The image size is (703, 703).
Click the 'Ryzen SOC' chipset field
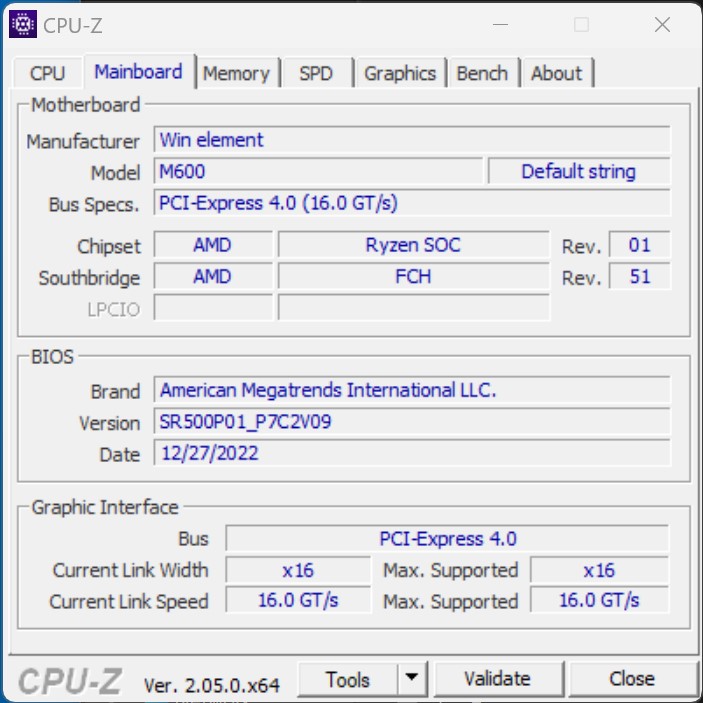413,244
